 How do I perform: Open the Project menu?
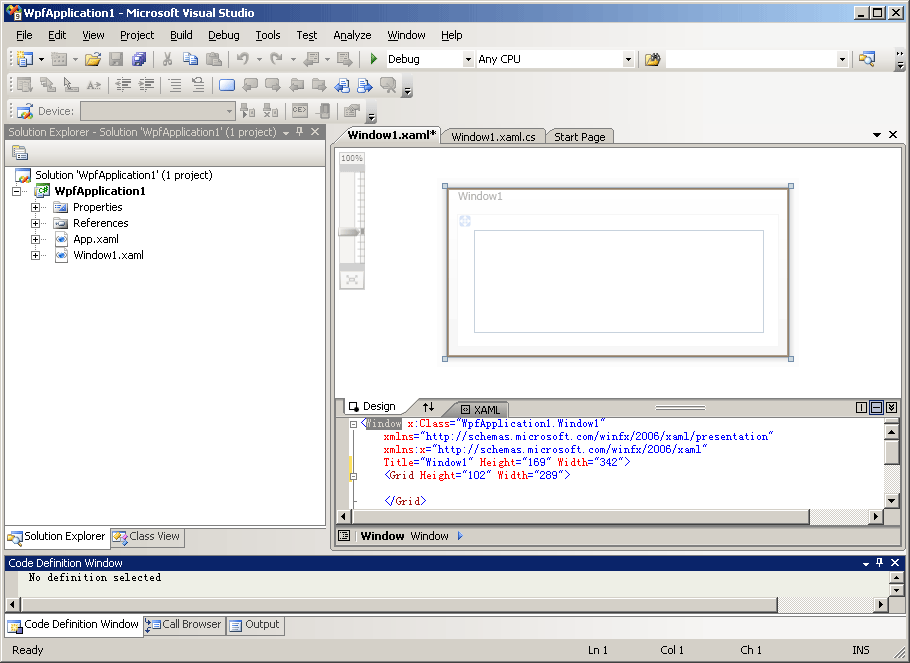137,35
